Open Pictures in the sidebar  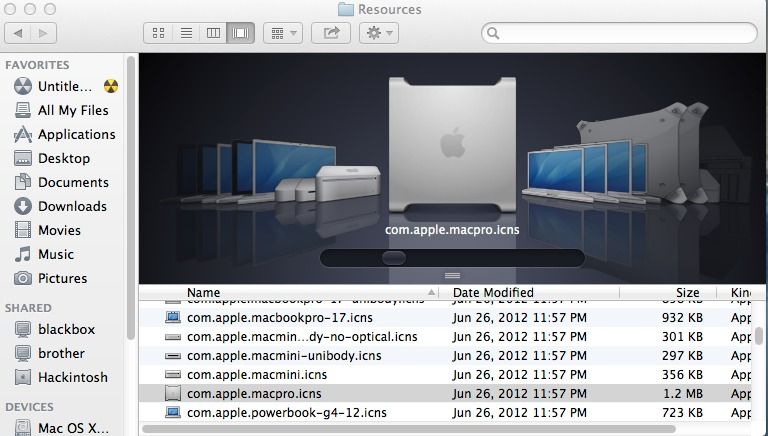(x=50, y=278)
